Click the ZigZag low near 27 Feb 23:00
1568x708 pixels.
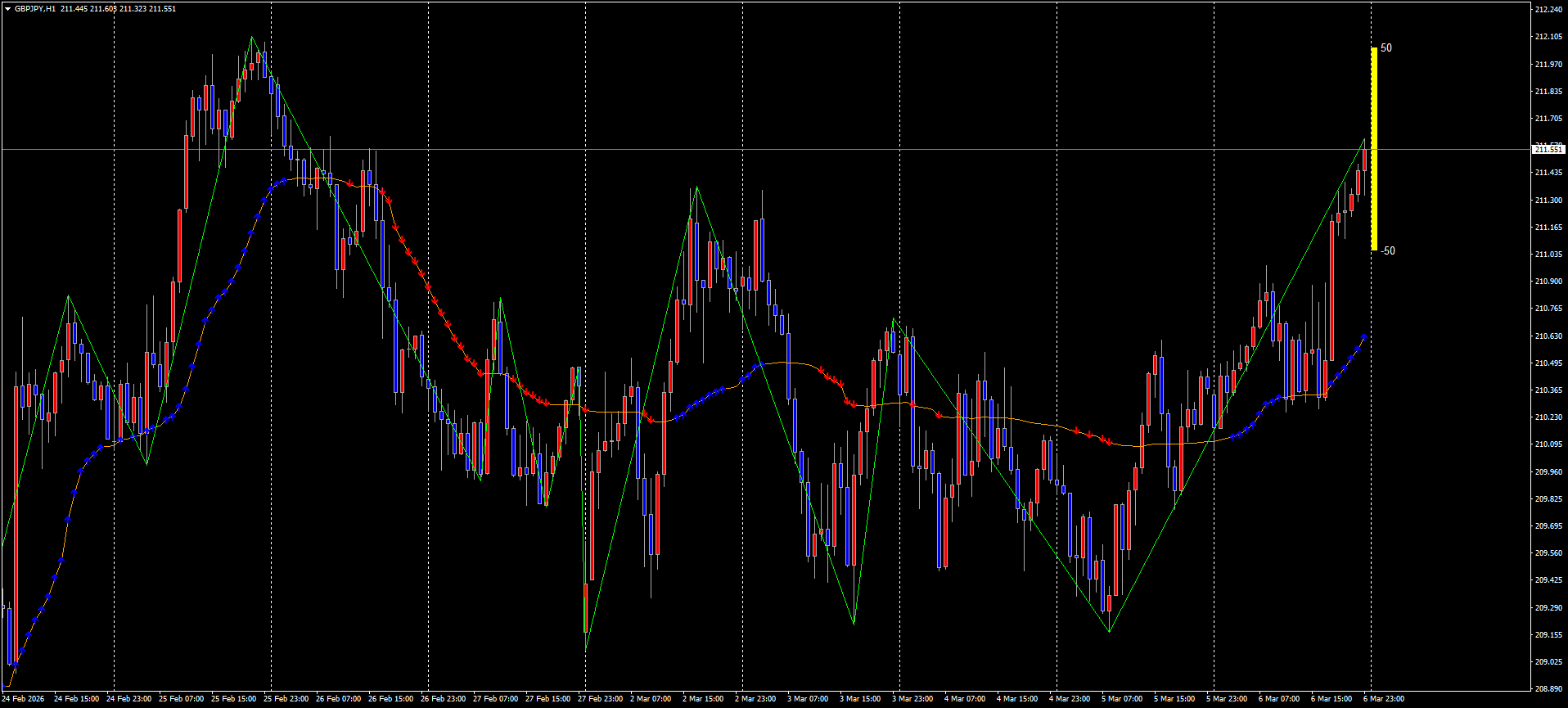[586, 649]
